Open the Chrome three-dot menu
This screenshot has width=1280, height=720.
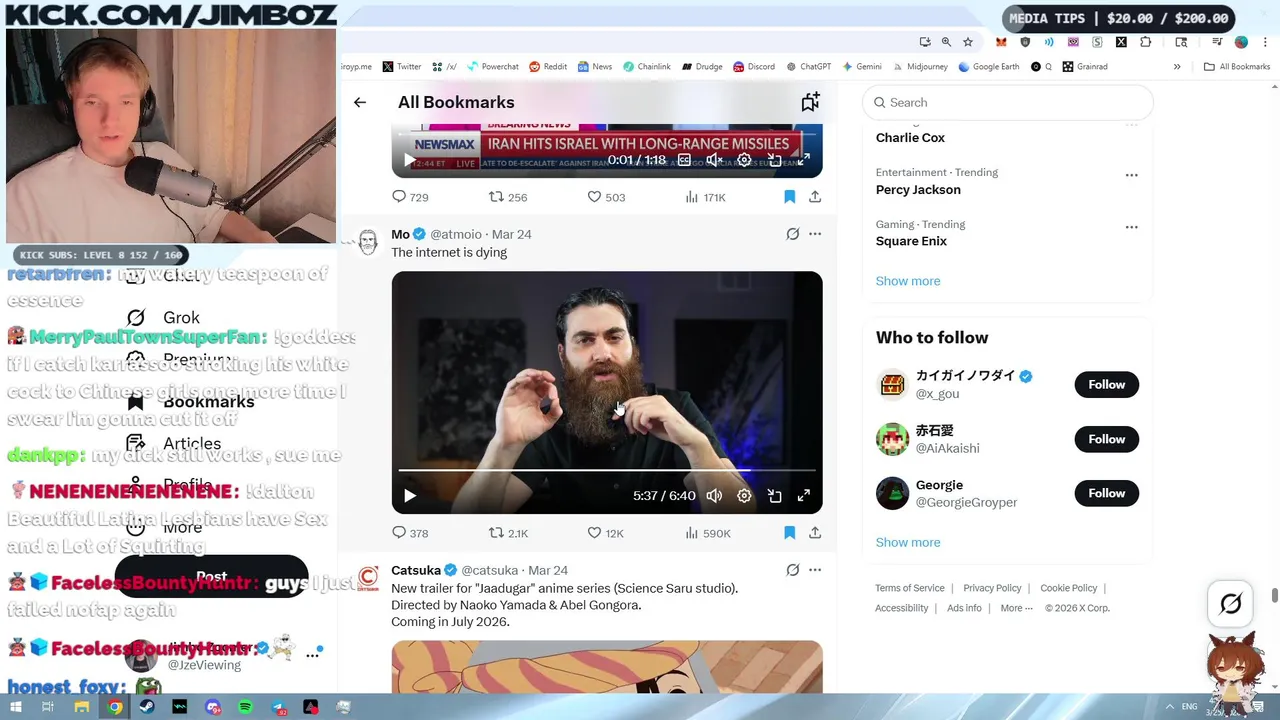(x=1266, y=42)
